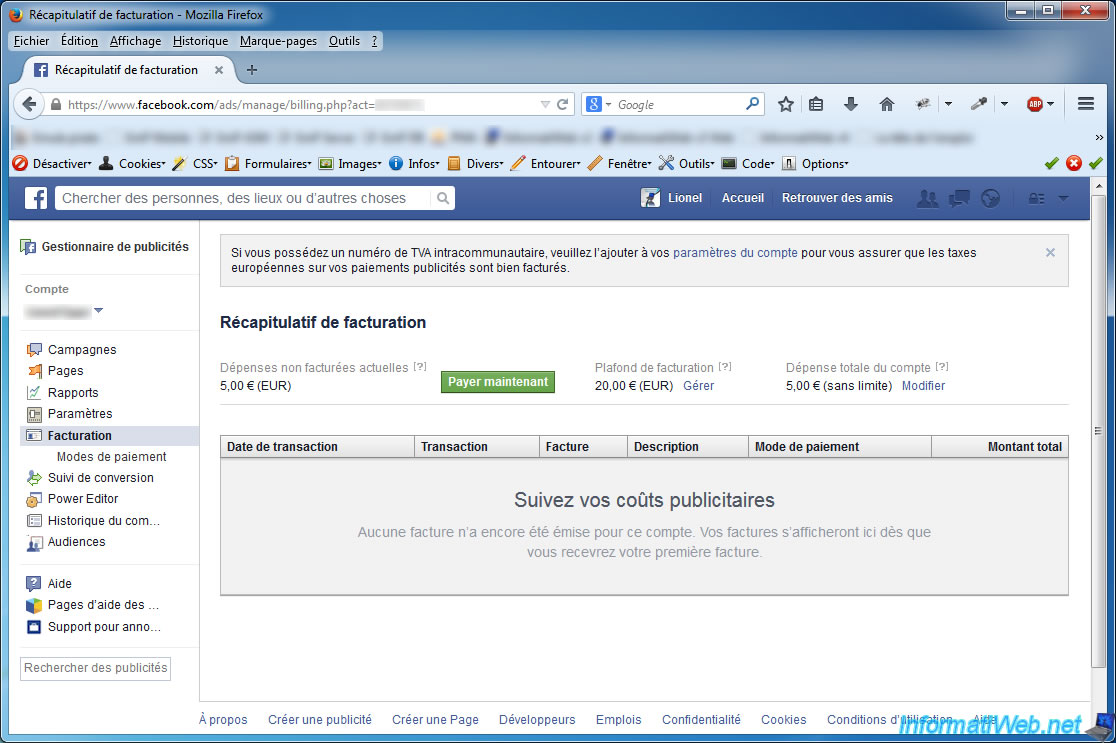Open Rapports in the sidebar
Screen dimensions: 1116x743
(x=73, y=392)
